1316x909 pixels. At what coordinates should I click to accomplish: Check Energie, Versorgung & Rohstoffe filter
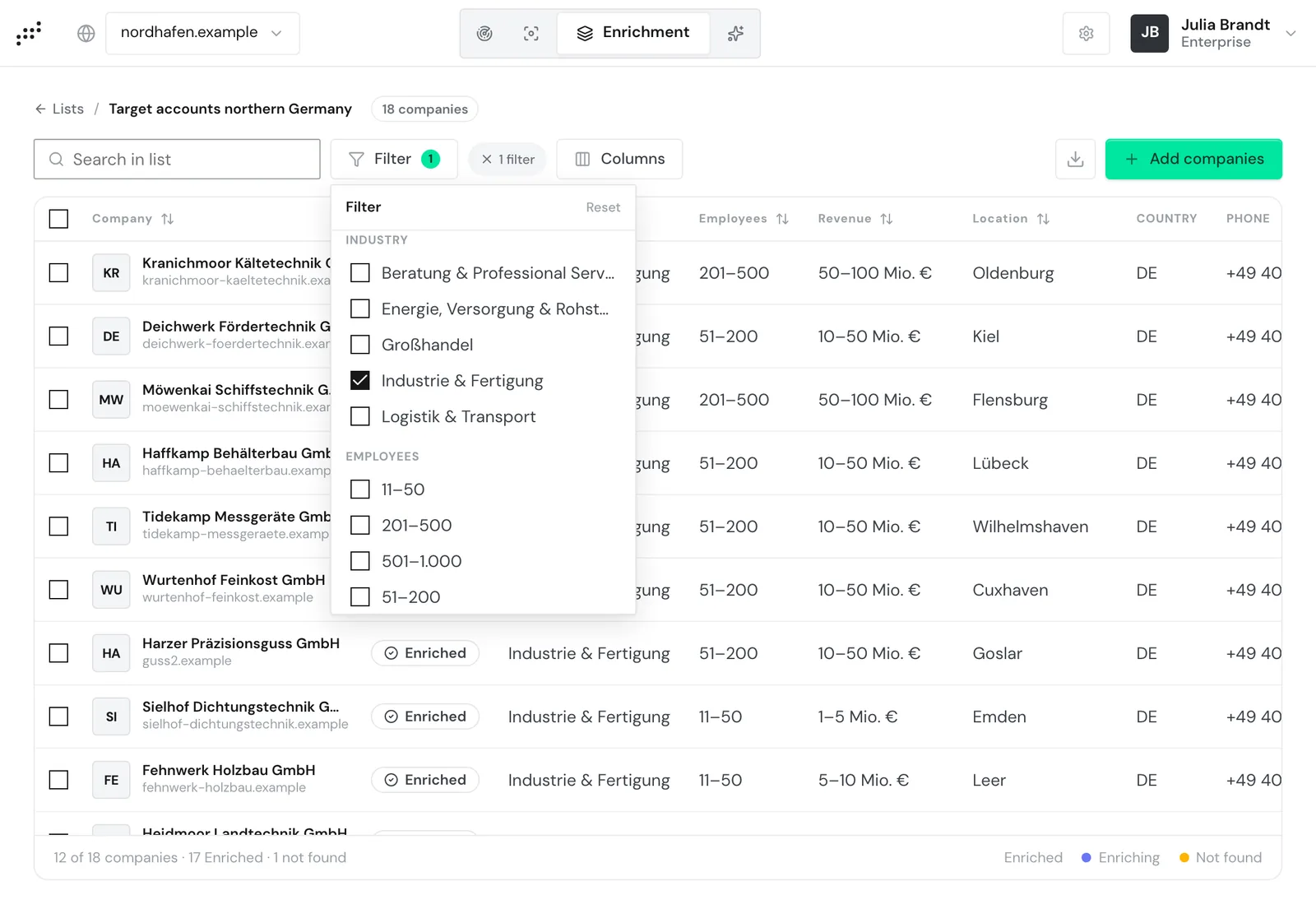(x=360, y=308)
